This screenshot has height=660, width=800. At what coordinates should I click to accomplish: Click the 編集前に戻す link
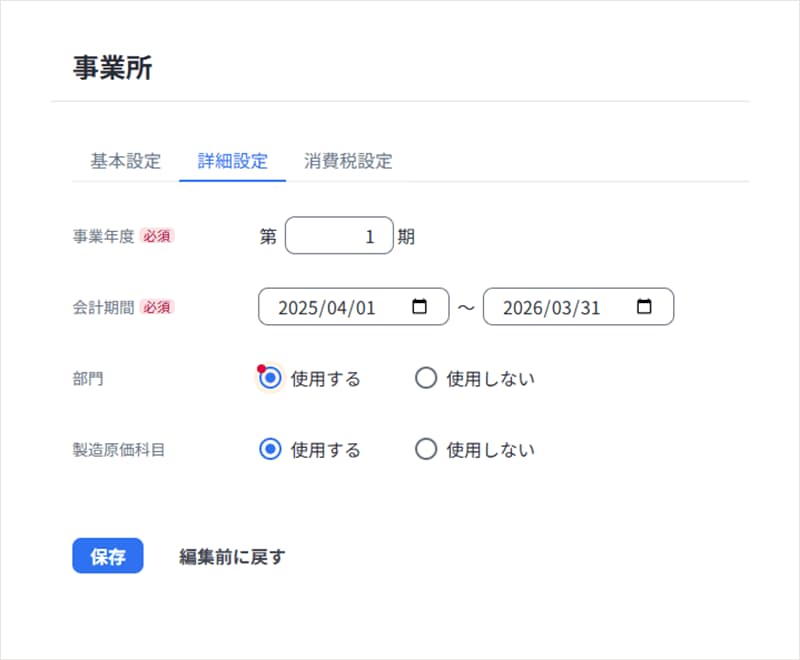click(x=232, y=557)
